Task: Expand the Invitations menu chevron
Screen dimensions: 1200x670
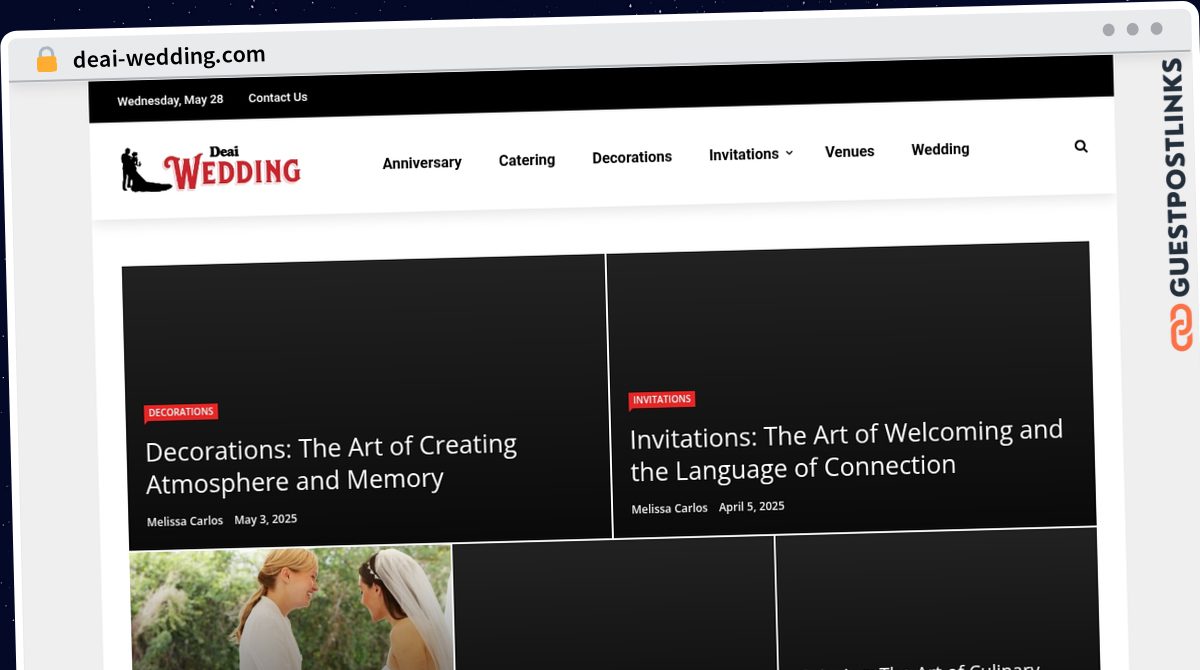Action: click(x=789, y=153)
